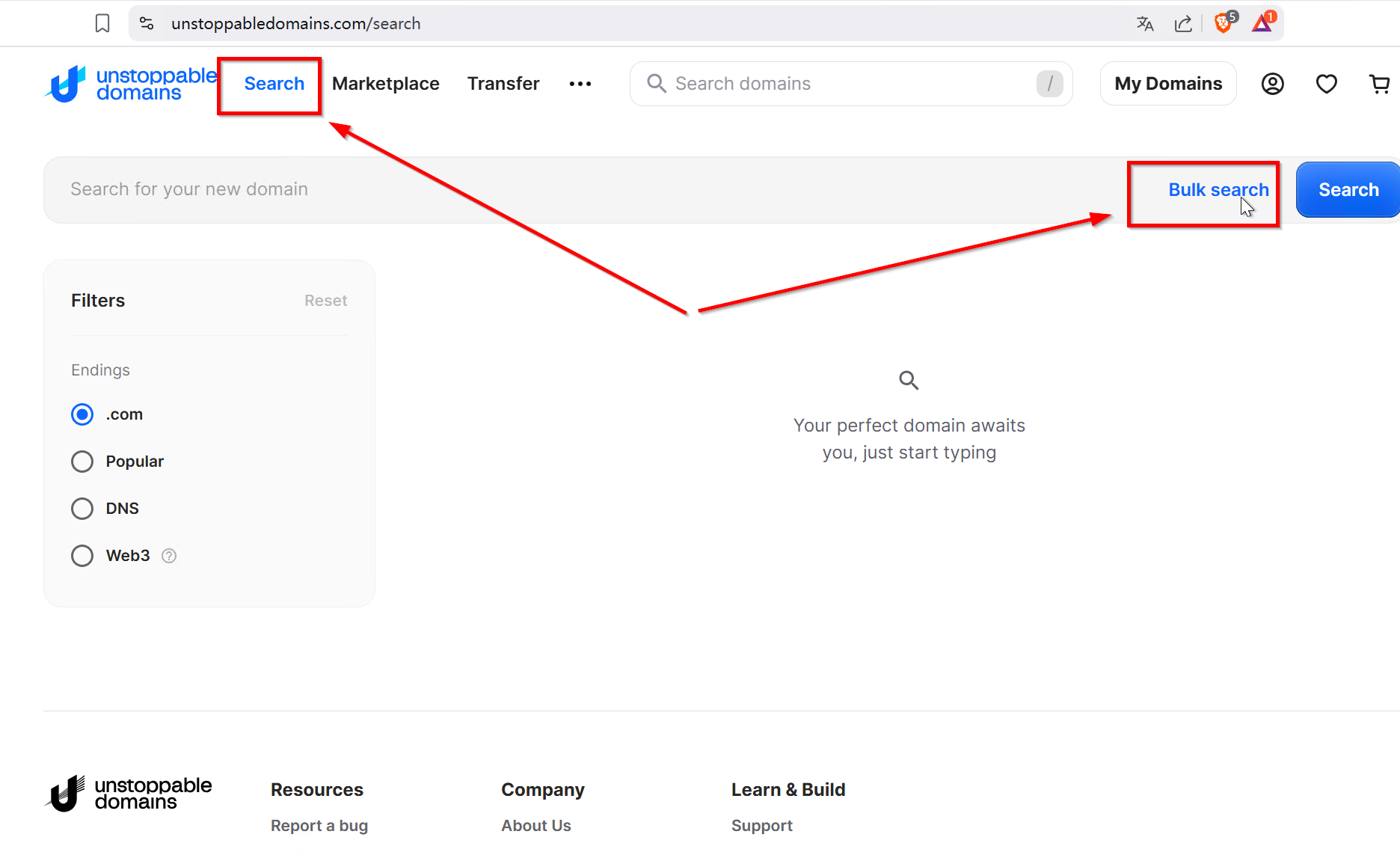Click the Learn & Build footer heading
1400x852 pixels.
(788, 790)
